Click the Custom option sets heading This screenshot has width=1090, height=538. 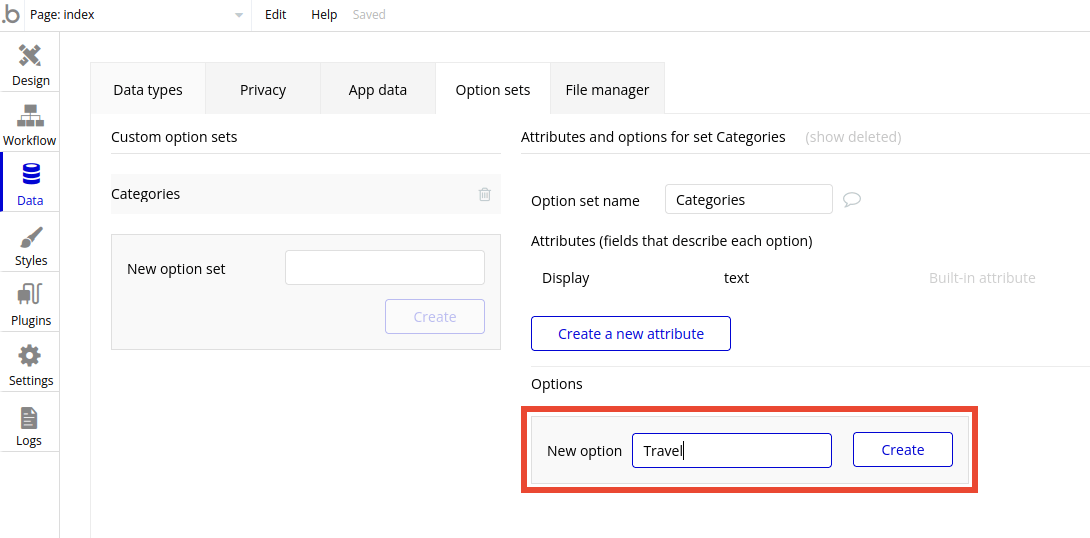174,137
